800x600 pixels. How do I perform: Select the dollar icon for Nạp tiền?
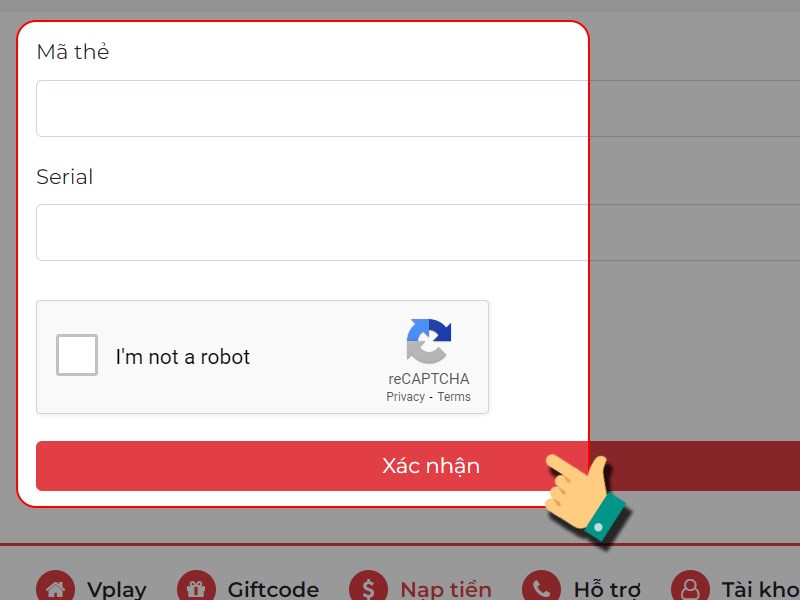pyautogui.click(x=367, y=586)
